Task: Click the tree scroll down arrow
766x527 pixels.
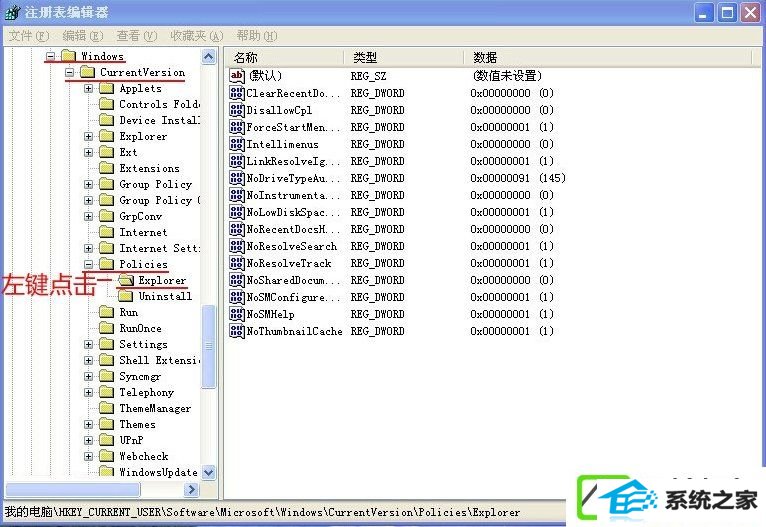Action: 209,472
